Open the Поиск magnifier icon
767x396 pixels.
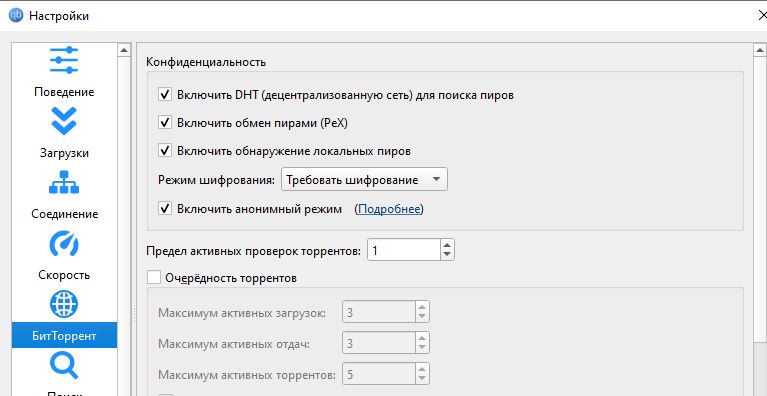(x=64, y=365)
